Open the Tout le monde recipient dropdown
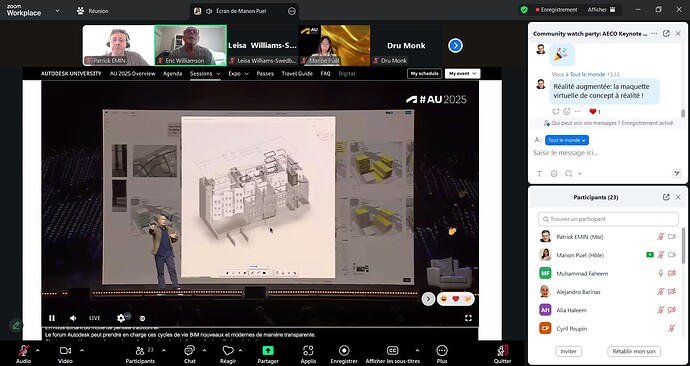The width and height of the screenshot is (690, 366). pyautogui.click(x=567, y=140)
